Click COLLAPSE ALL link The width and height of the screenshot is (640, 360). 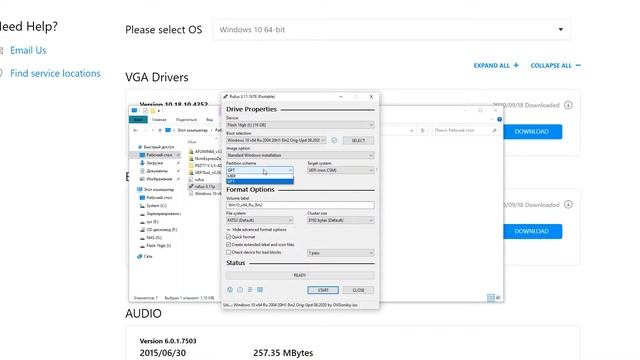556,65
